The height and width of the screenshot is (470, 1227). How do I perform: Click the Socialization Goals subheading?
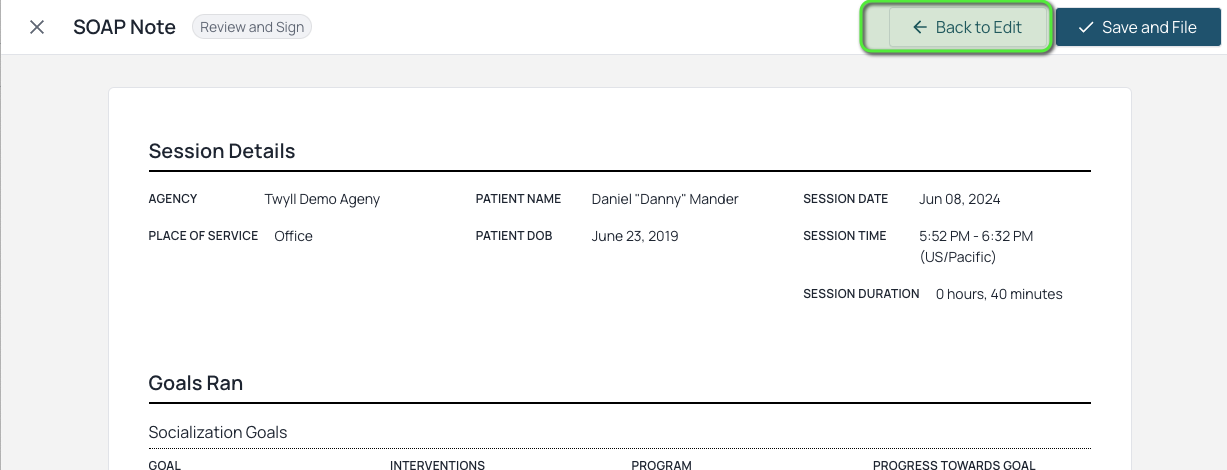tap(218, 432)
